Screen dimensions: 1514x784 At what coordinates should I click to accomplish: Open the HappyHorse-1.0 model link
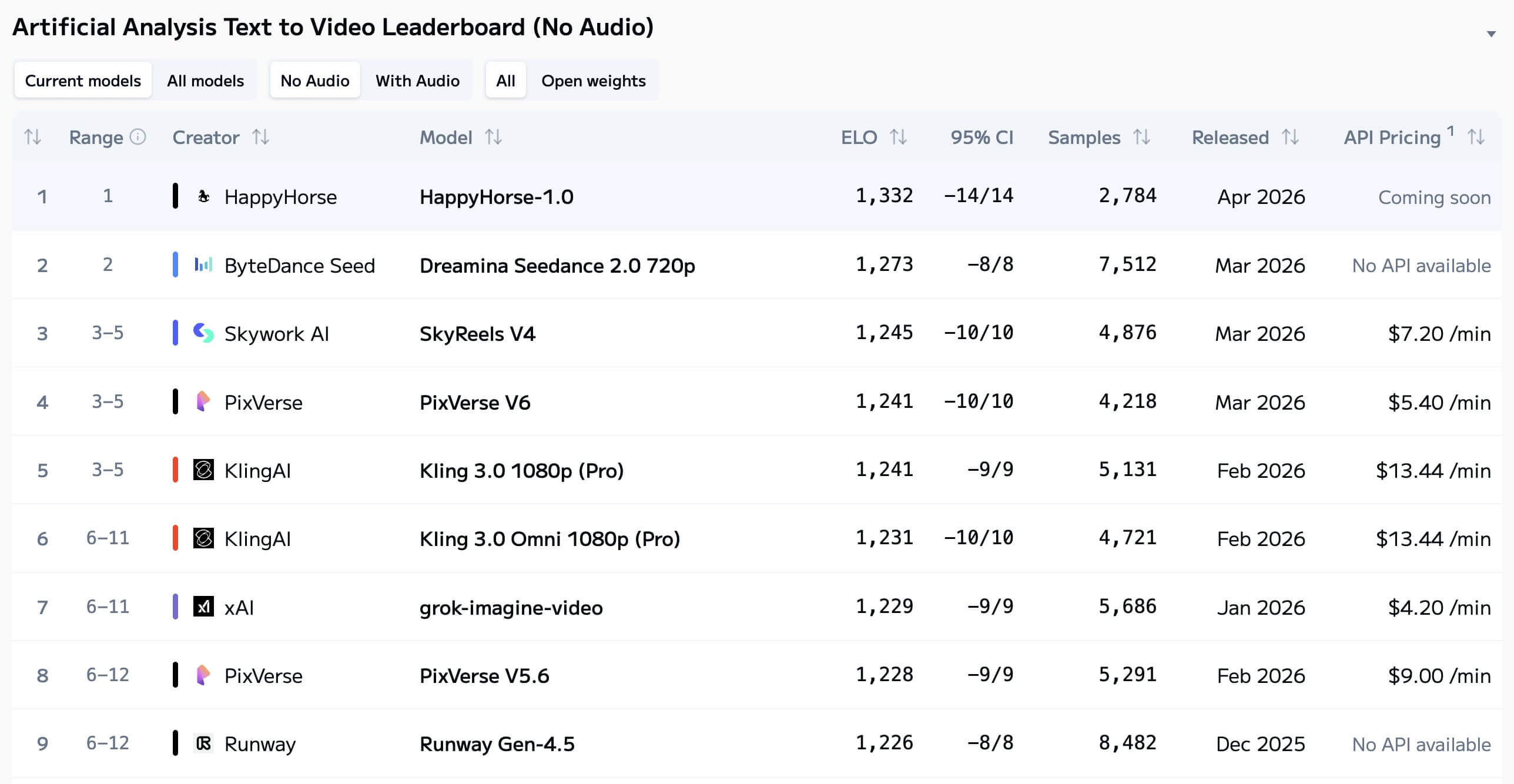tap(496, 197)
